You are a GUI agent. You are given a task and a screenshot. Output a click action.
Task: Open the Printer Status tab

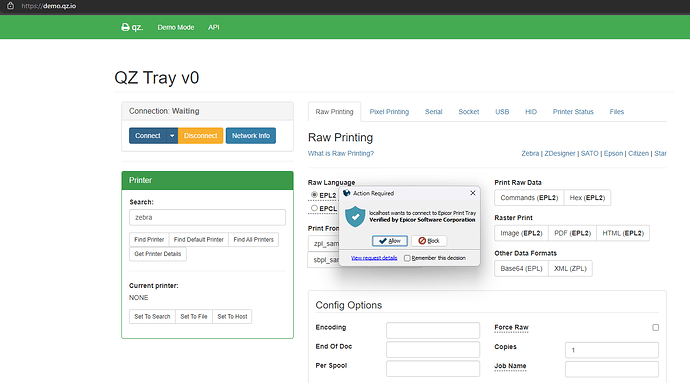pyautogui.click(x=573, y=112)
